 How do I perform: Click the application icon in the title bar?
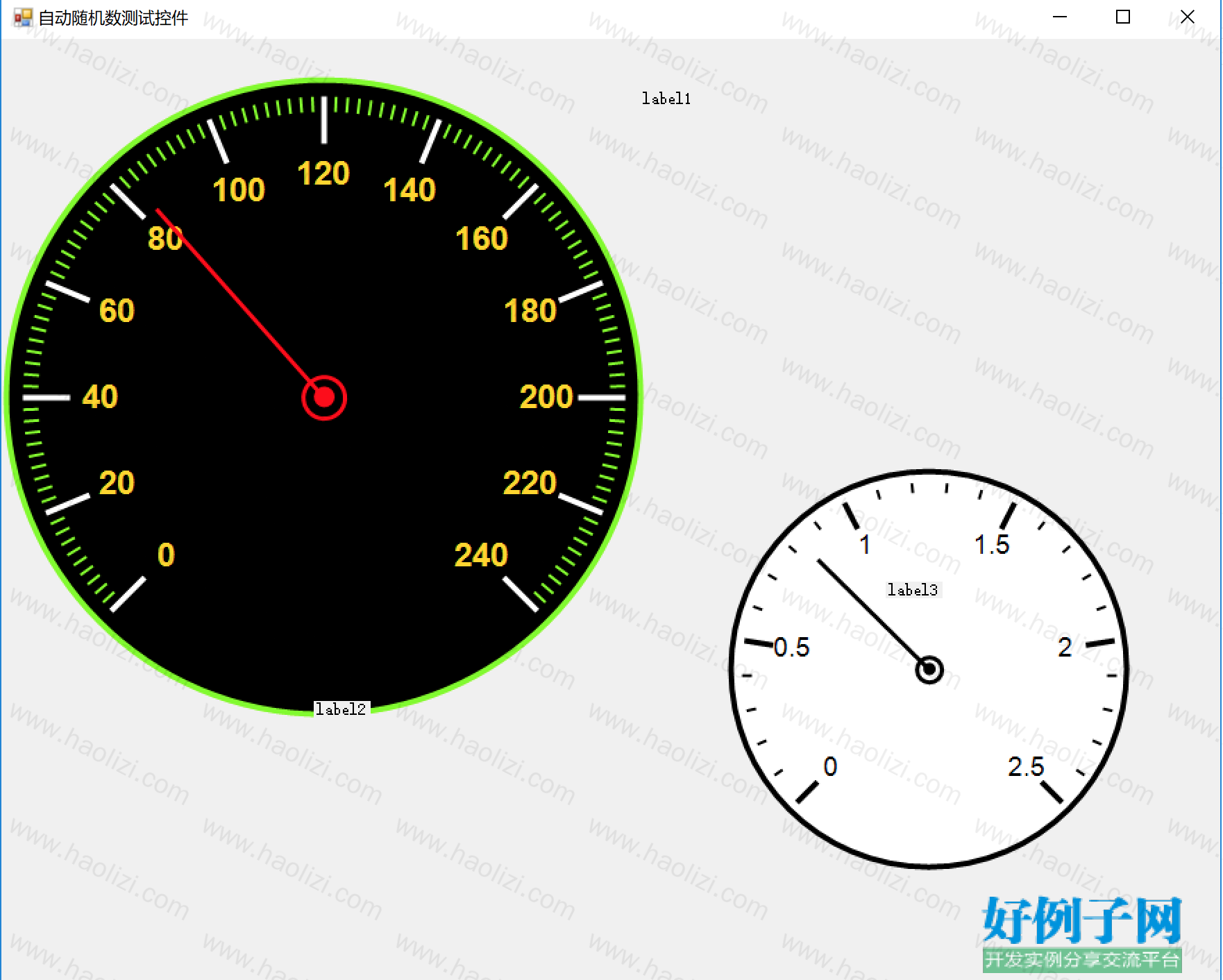[23, 17]
